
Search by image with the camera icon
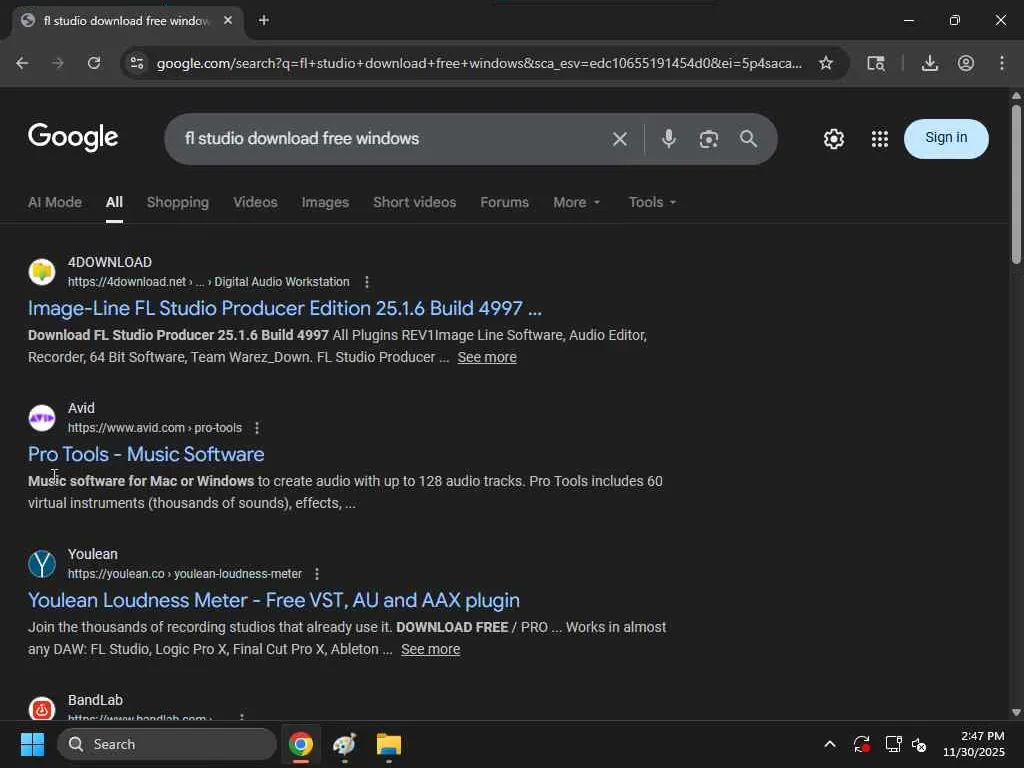[709, 138]
